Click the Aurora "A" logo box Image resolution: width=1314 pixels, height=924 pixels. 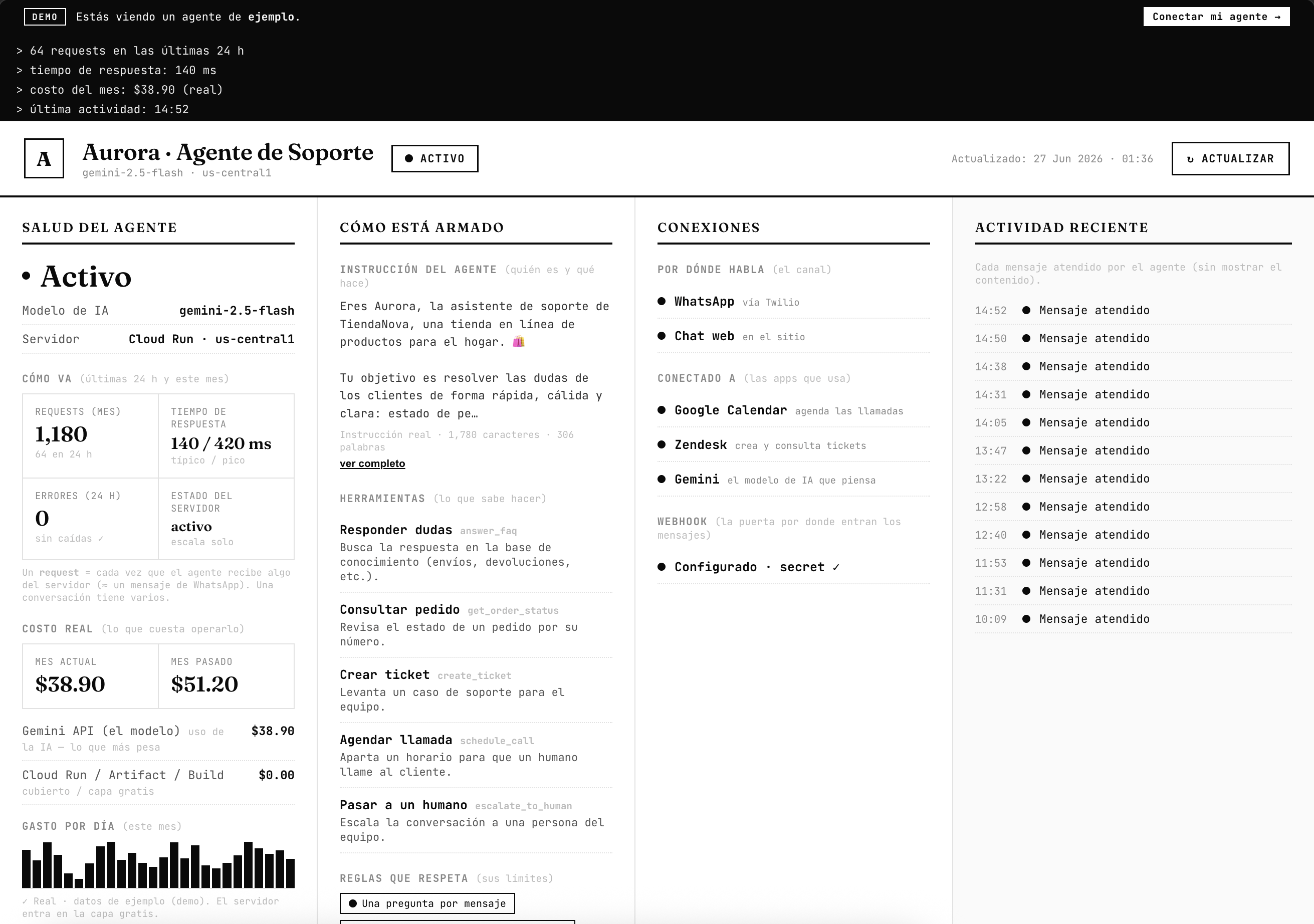(x=44, y=158)
